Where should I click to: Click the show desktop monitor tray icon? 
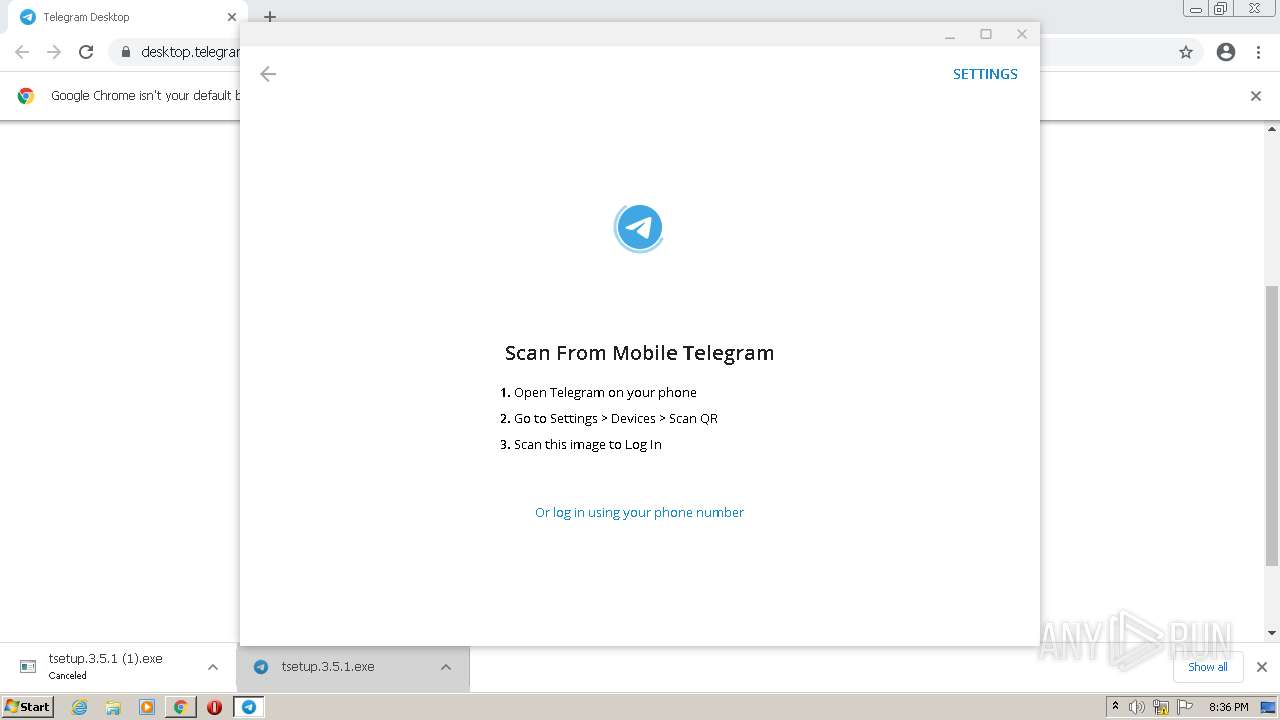1268,707
